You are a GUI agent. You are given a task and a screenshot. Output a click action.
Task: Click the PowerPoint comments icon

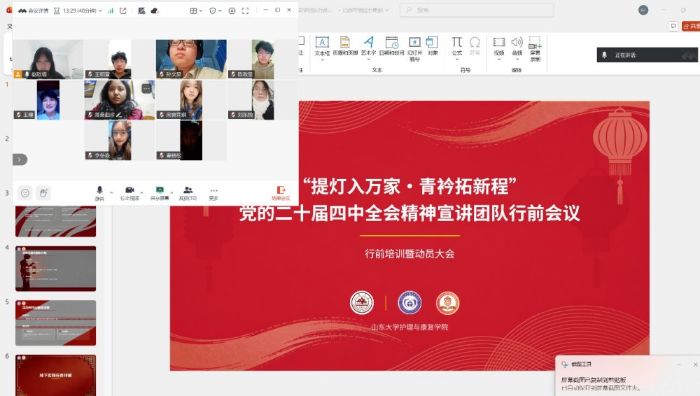coord(673,26)
